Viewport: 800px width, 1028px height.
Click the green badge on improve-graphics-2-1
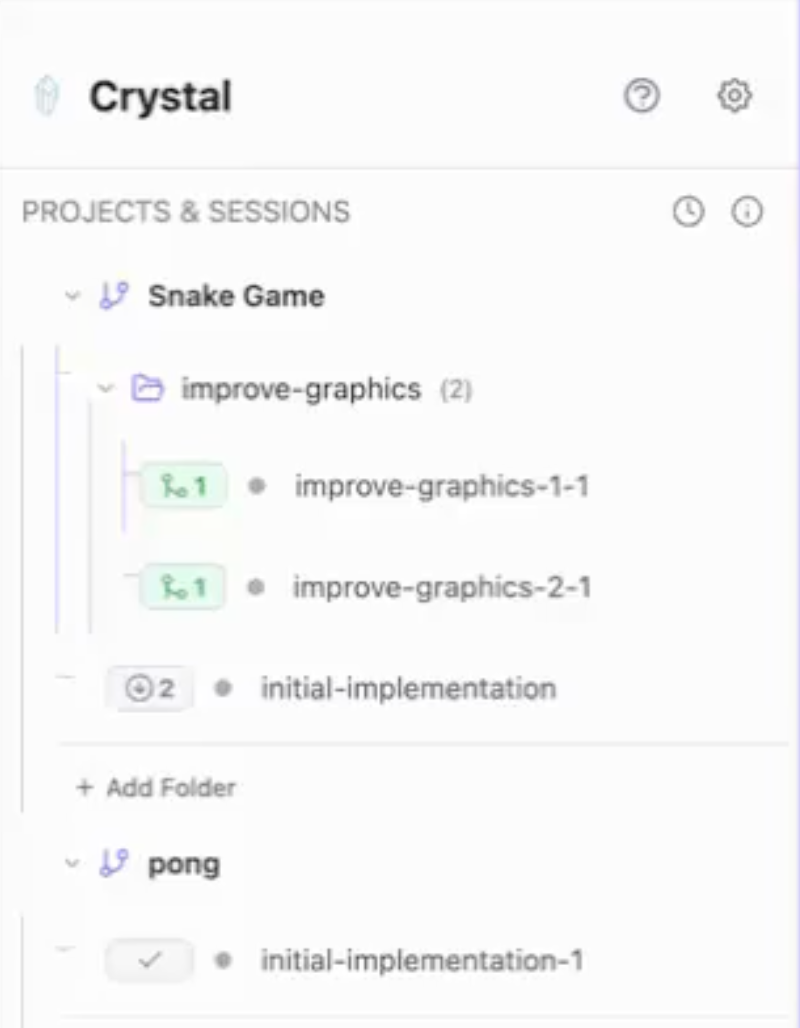(183, 587)
